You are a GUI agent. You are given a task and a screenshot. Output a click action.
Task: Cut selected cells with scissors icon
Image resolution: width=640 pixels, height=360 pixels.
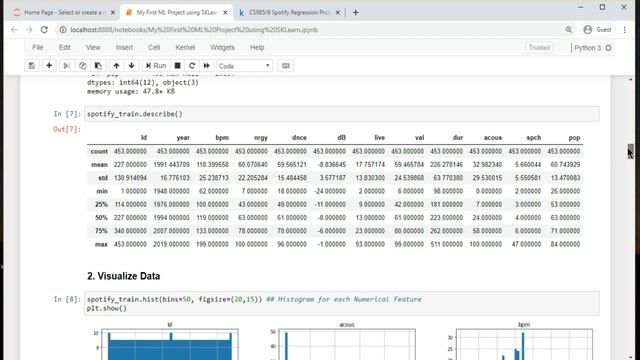(x=67, y=66)
